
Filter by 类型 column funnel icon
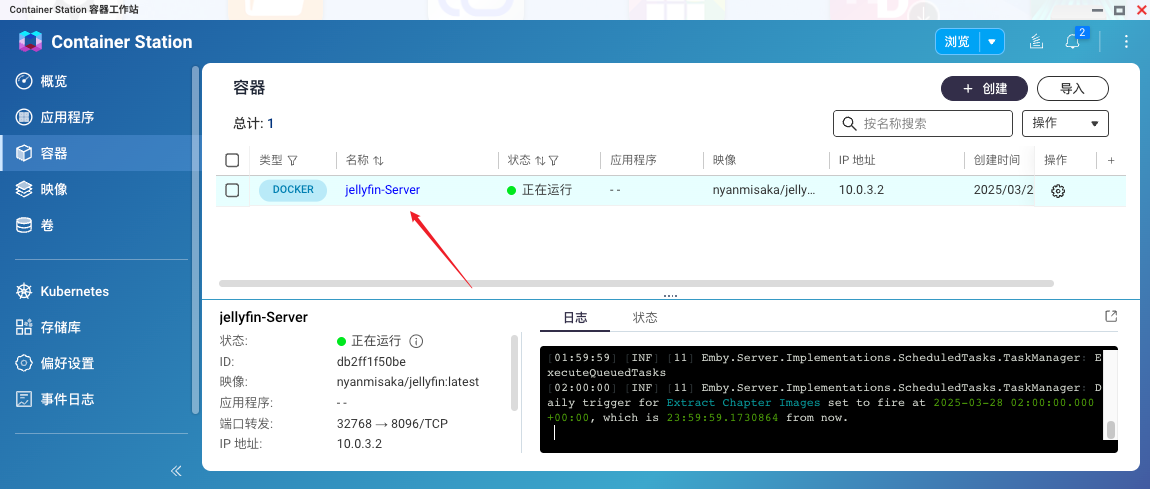click(x=293, y=160)
